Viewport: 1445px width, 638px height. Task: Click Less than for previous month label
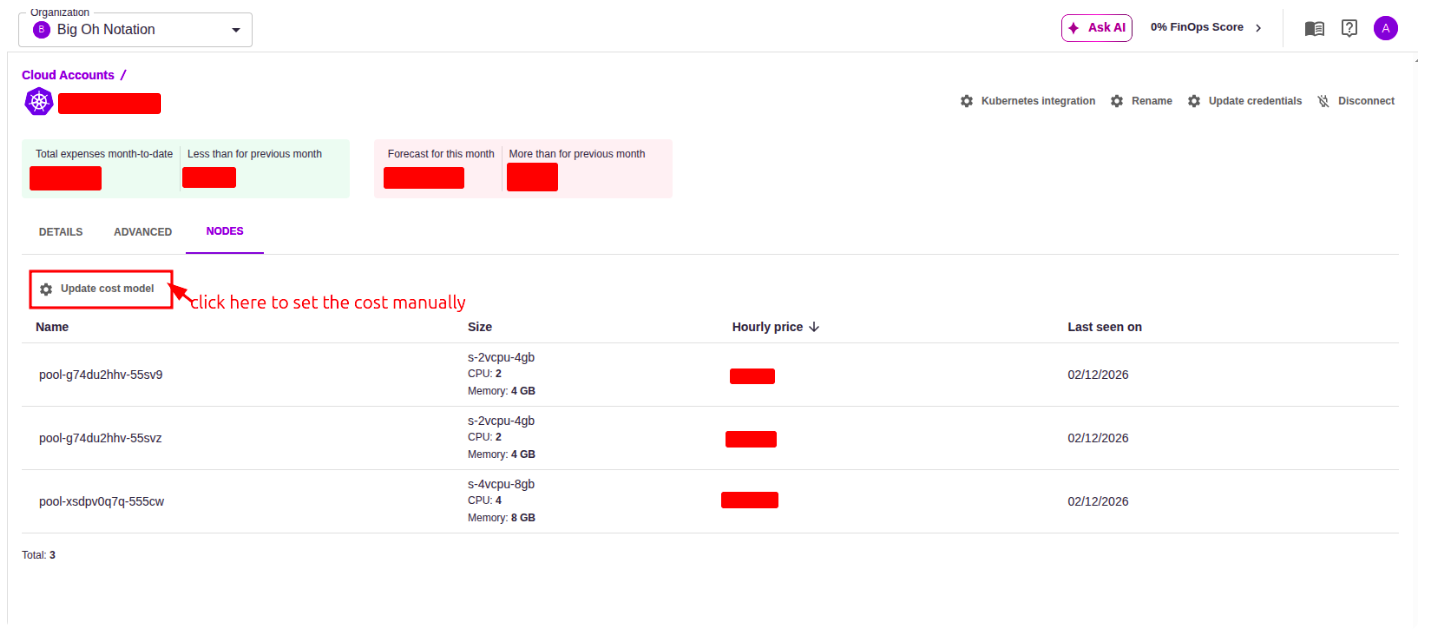click(255, 154)
